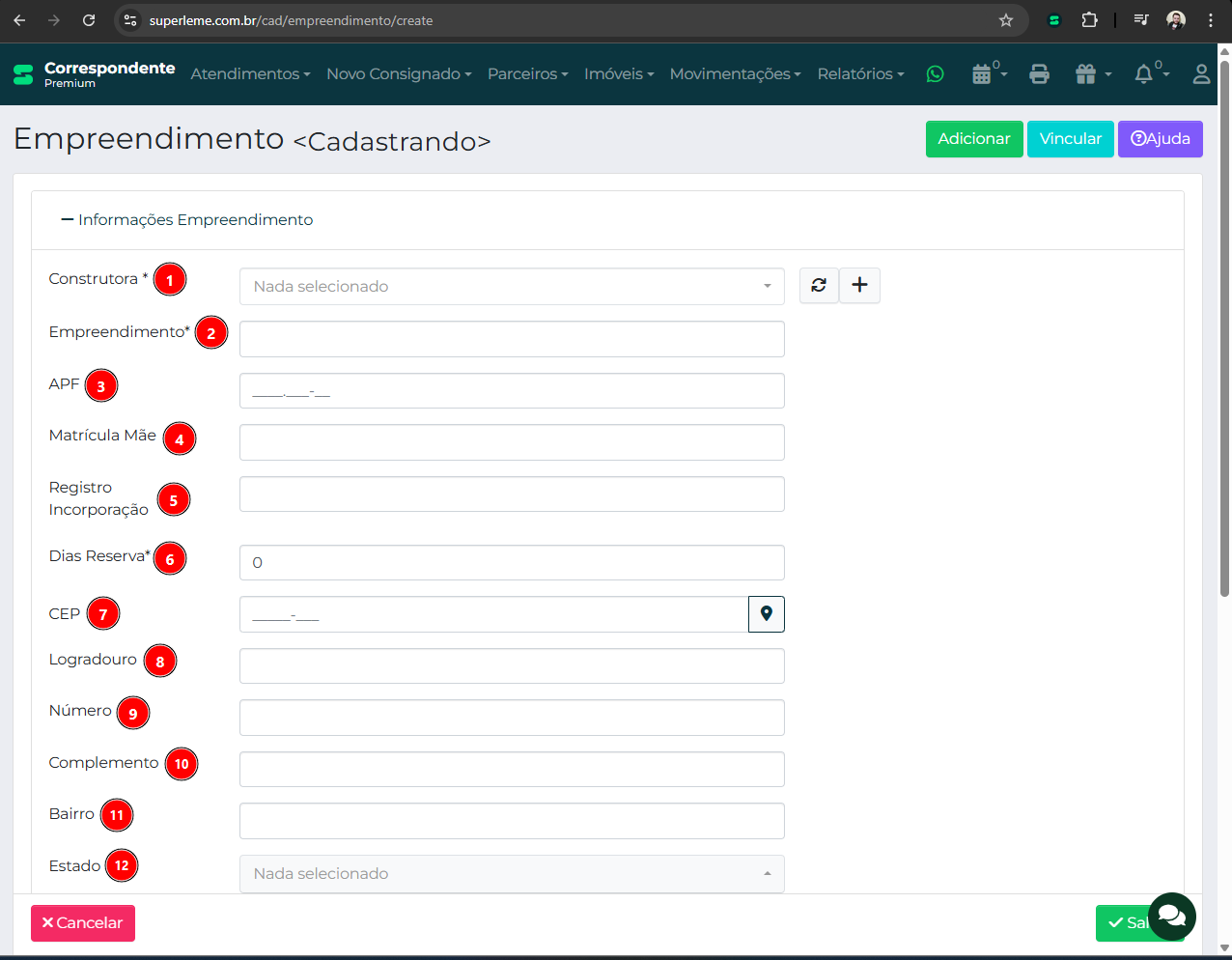1232x960 pixels.
Task: Expand the Construtora dropdown
Action: click(512, 287)
